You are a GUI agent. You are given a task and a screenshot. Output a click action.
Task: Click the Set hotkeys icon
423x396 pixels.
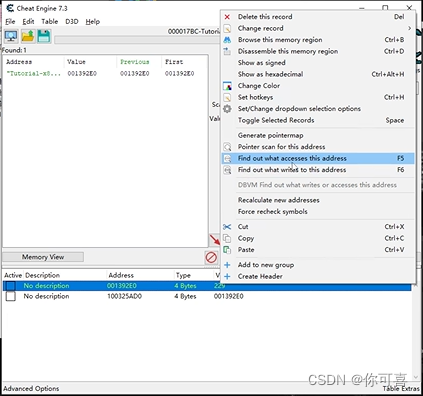(227, 97)
